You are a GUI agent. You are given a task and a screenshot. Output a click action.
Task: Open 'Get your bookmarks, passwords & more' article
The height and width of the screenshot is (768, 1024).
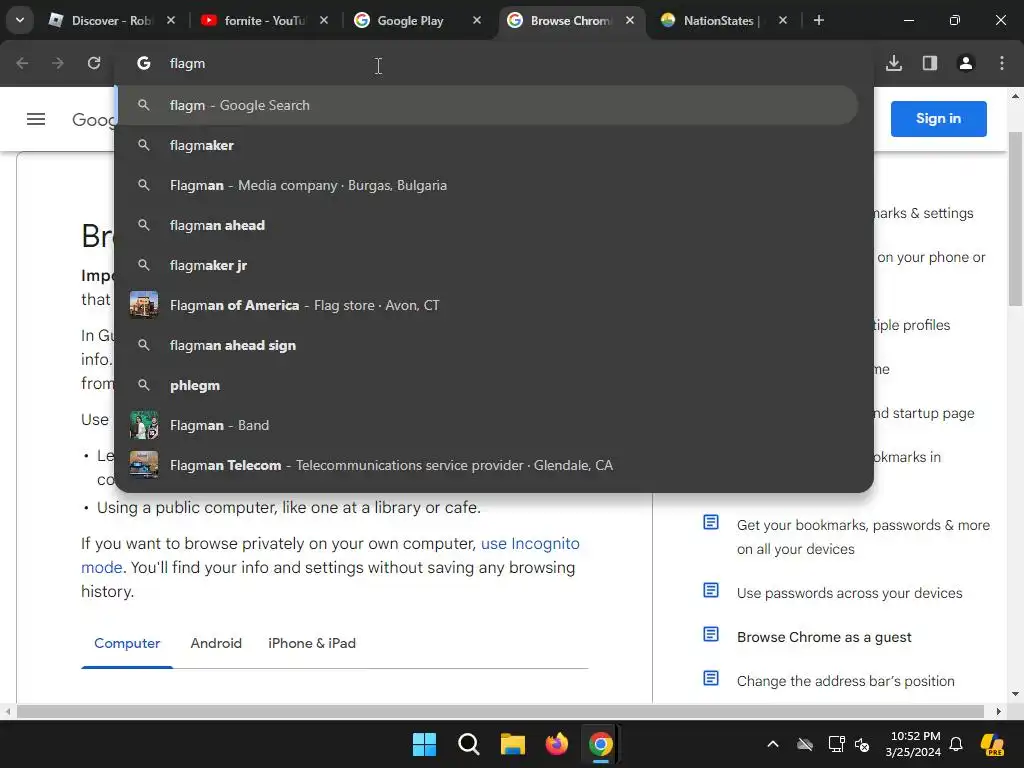[x=863, y=537]
